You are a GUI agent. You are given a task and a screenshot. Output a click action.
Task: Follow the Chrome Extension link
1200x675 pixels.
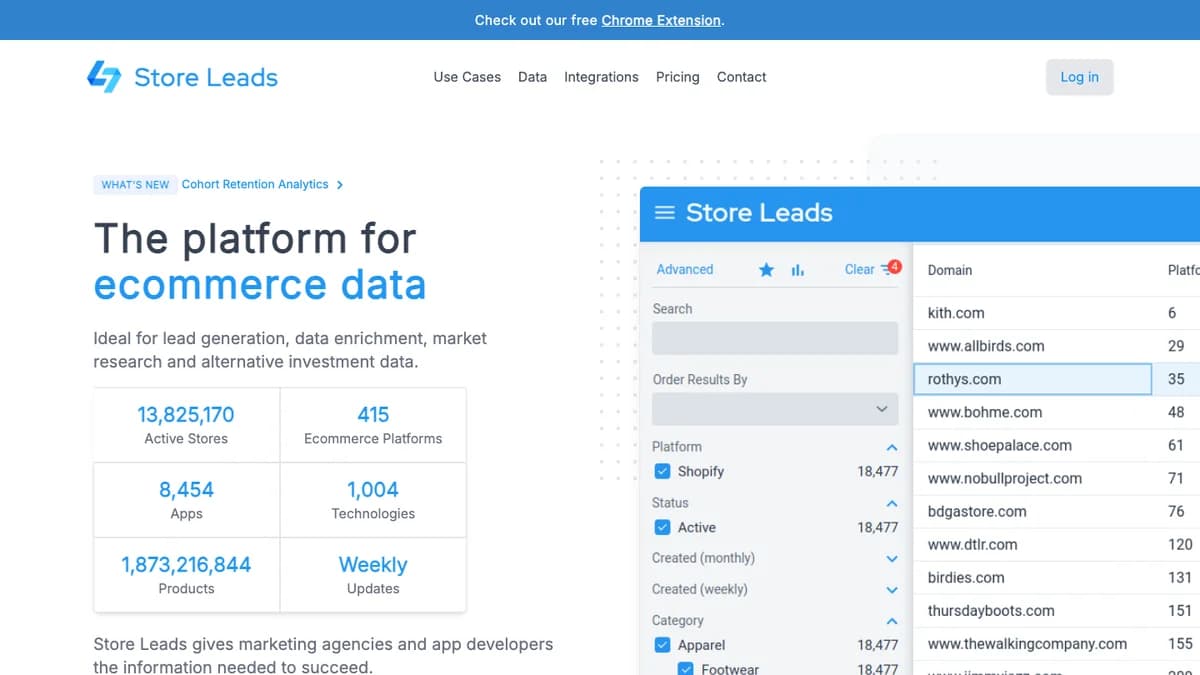pos(660,20)
